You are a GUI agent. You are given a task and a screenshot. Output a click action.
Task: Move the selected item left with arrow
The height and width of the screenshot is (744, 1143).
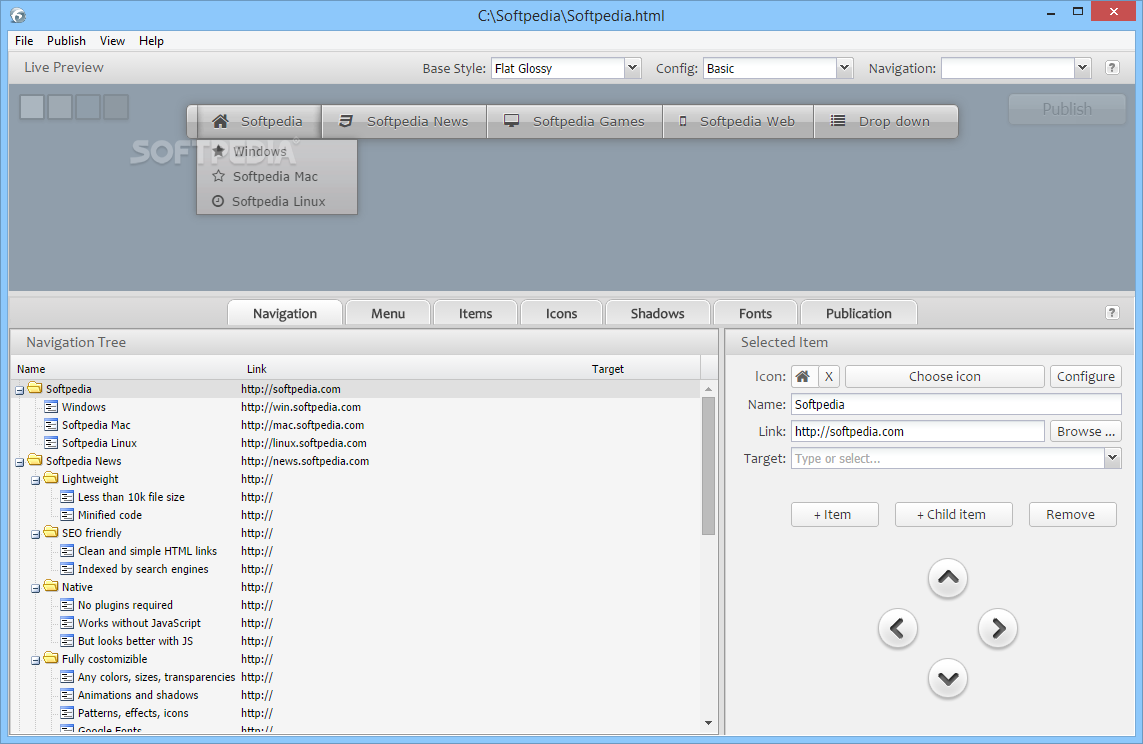coord(897,628)
